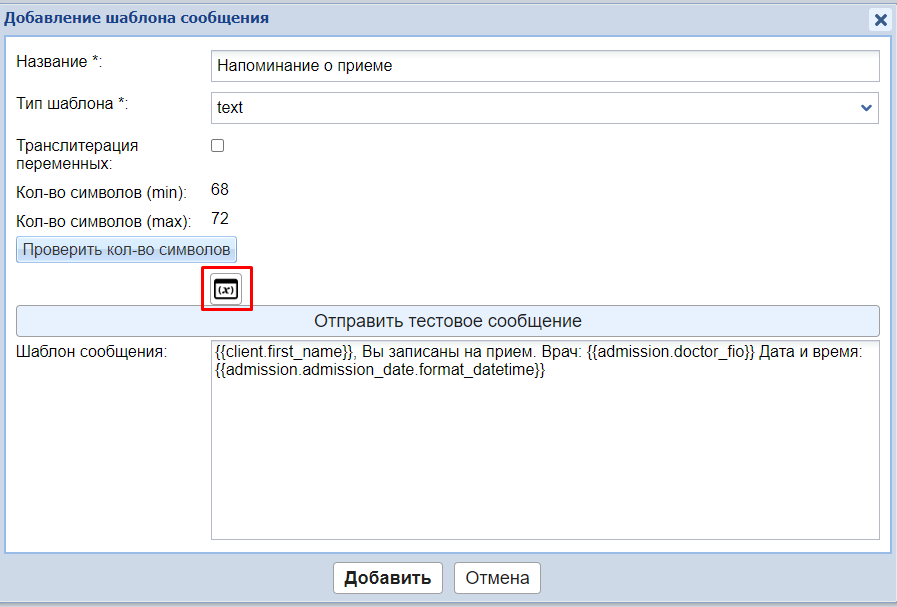
Task: Cancel with the Отмена button
Action: 497,578
